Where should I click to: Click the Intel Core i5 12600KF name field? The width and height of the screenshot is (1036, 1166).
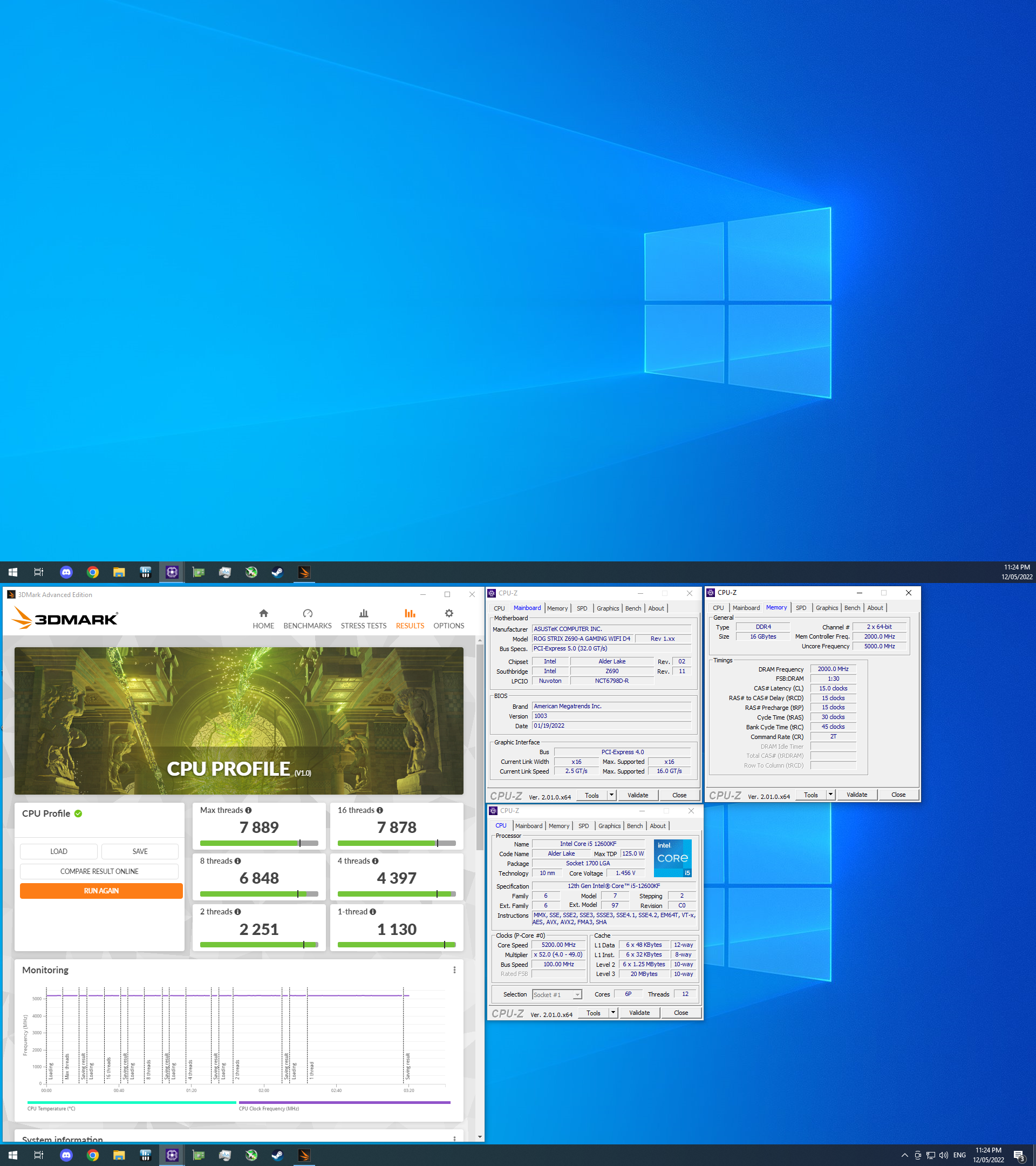click(588, 844)
